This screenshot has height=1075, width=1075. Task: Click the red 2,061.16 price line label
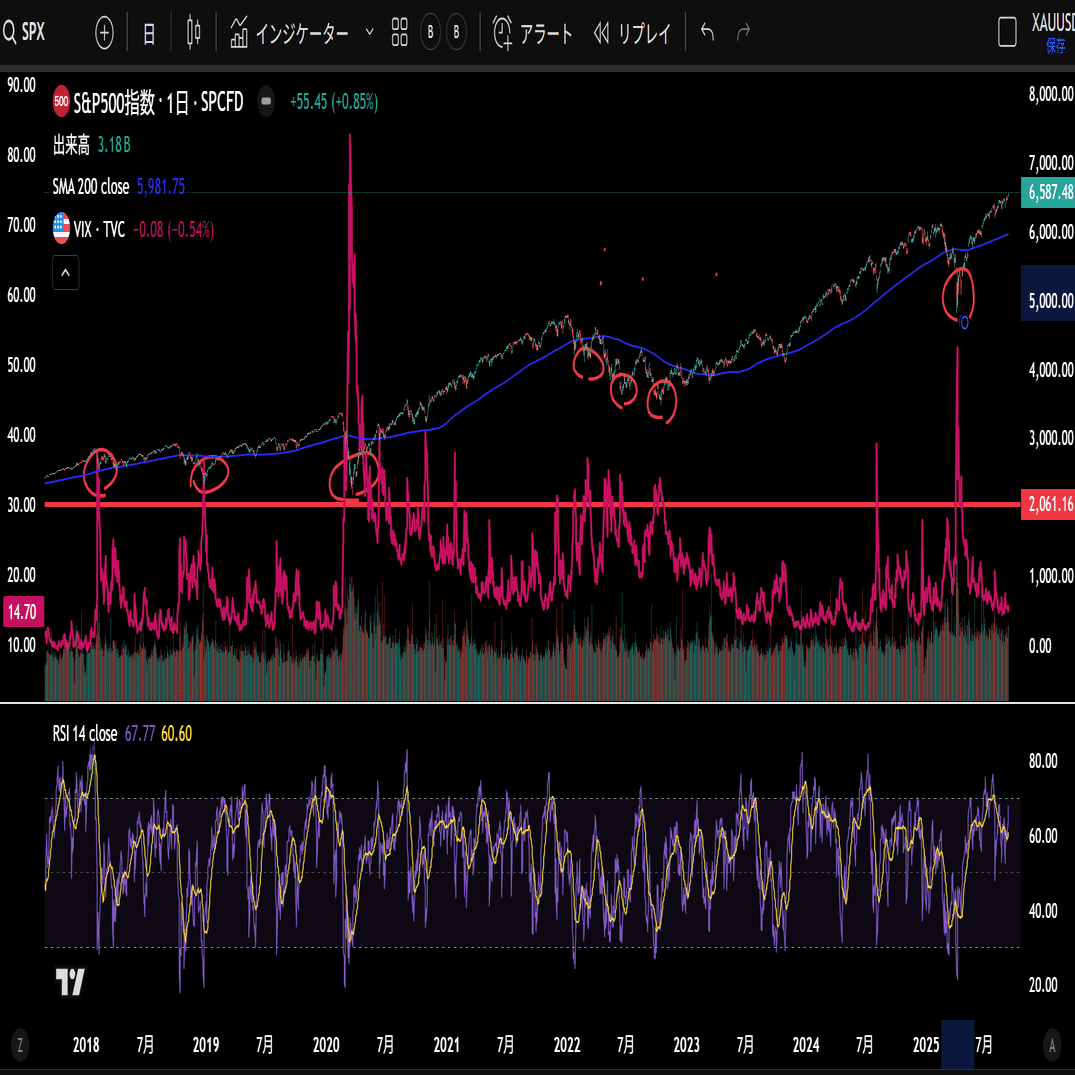pos(1048,505)
